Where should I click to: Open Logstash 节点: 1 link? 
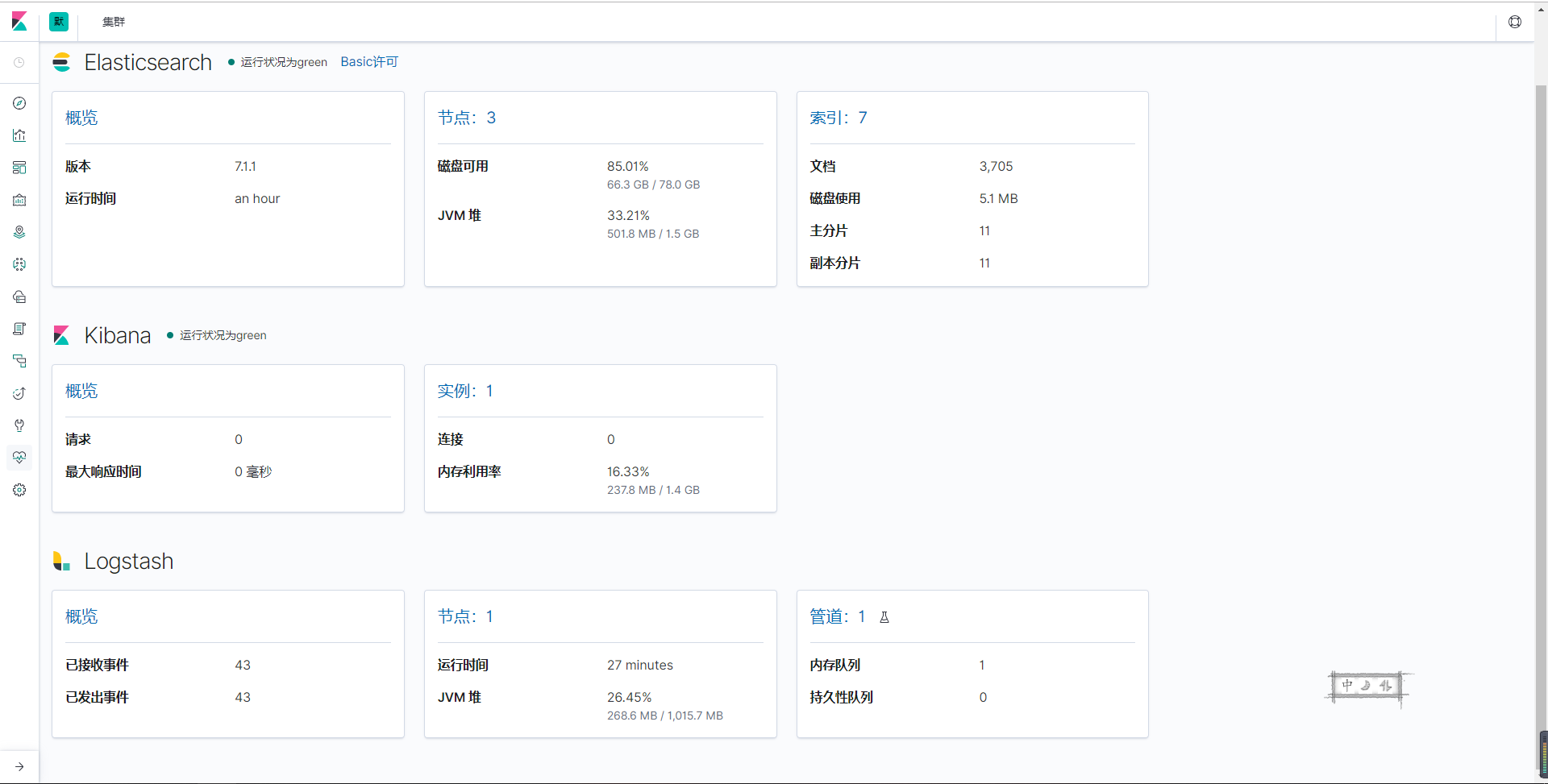[465, 616]
